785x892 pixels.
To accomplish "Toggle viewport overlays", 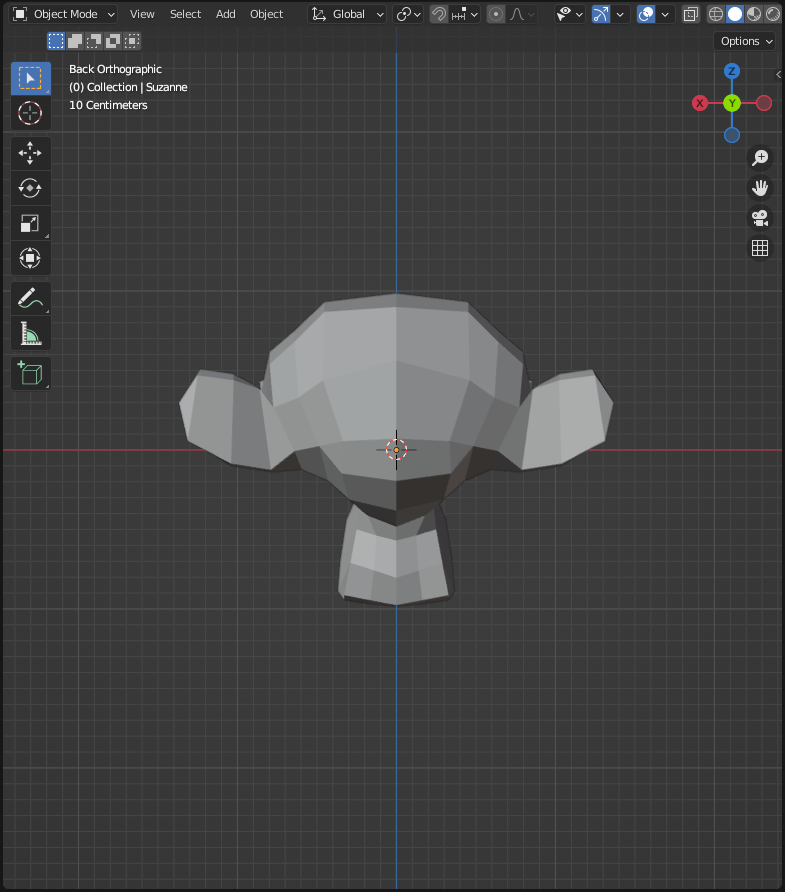I will click(646, 14).
